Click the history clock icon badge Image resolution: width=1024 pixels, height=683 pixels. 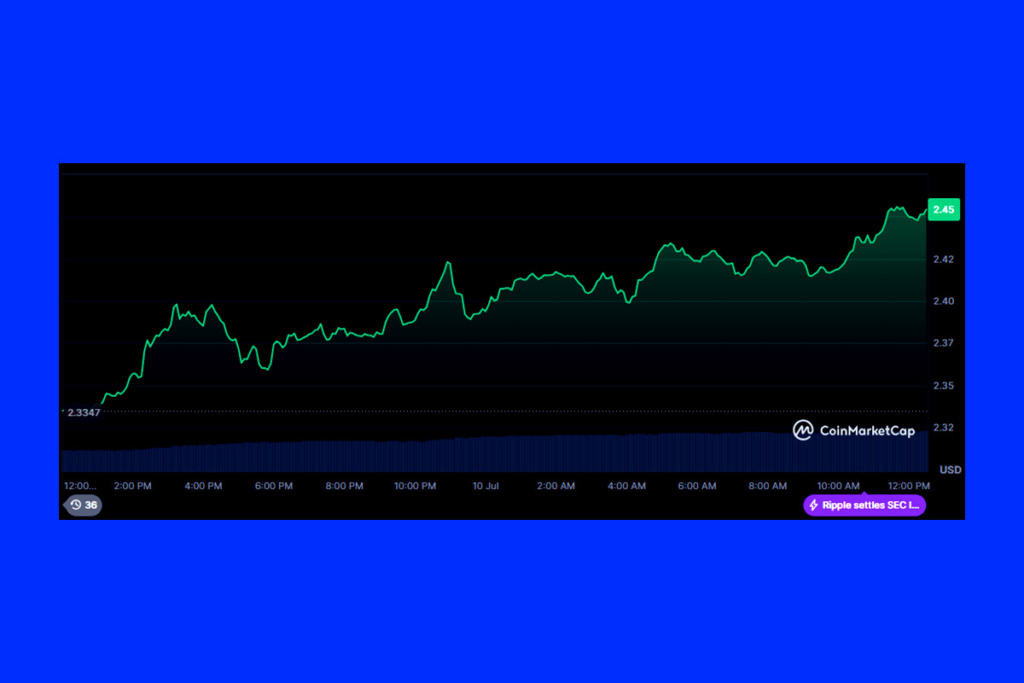(76, 505)
